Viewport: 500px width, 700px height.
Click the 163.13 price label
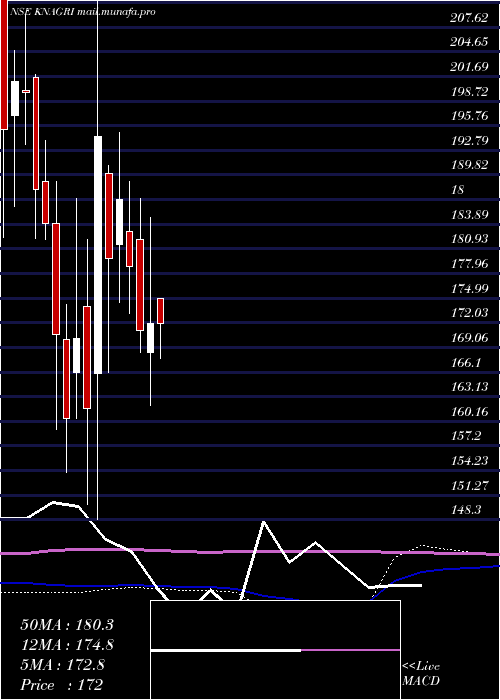point(470,387)
